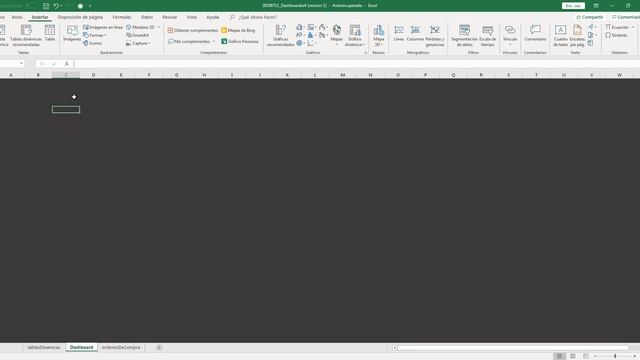Insert a Pérdidas y ganancias sparkline
640x360 pixels.
pyautogui.click(x=435, y=36)
